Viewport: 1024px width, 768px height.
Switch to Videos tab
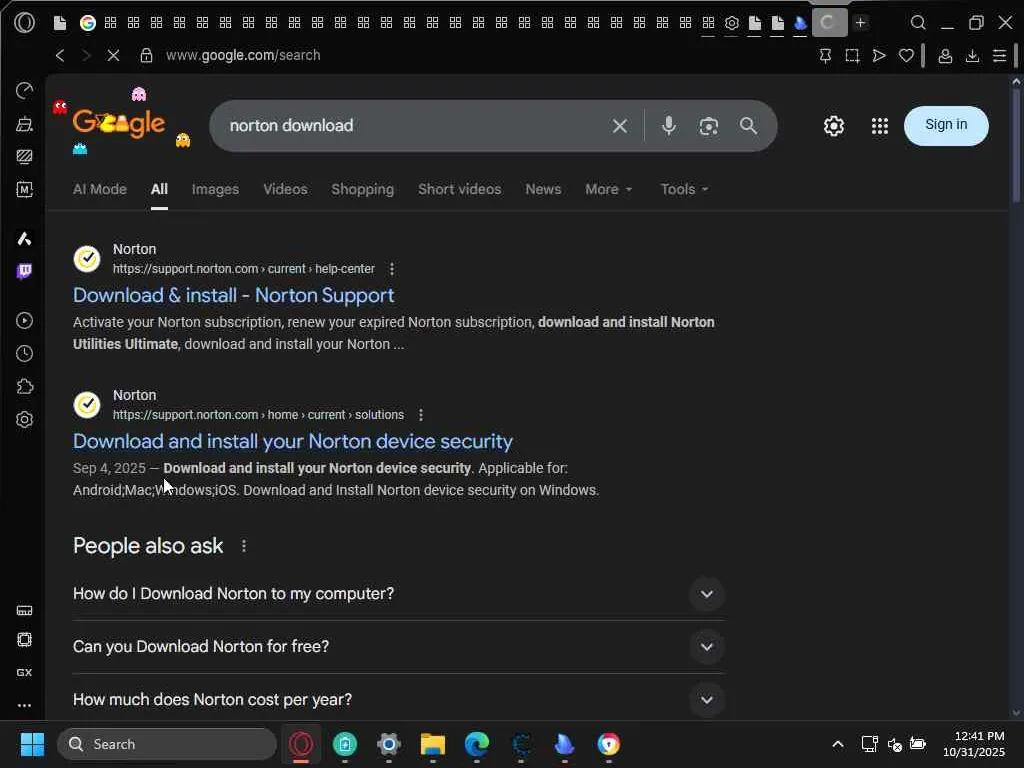(285, 189)
